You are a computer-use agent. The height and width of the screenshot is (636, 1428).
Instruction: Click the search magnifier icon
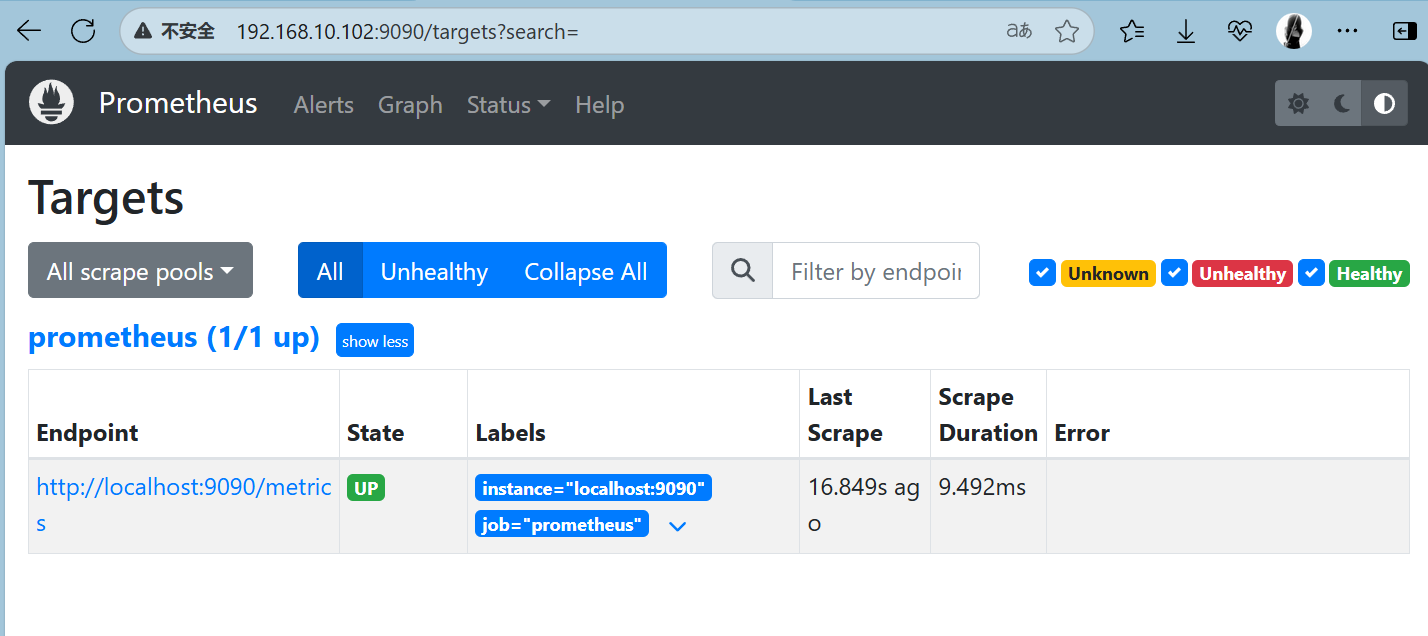(743, 271)
